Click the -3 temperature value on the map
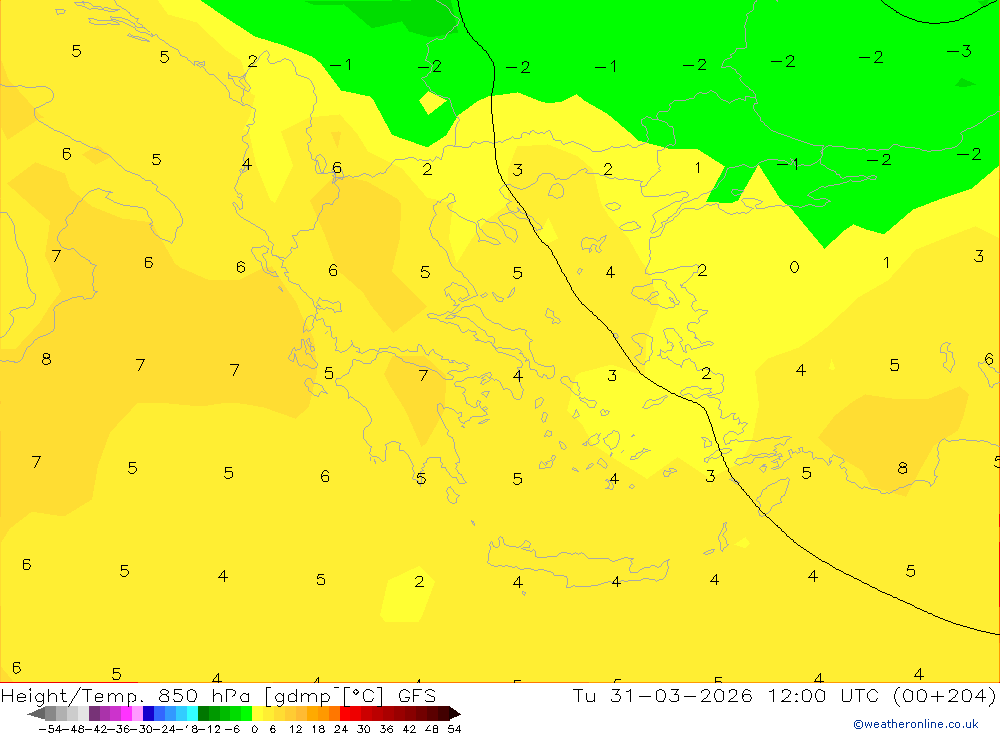This screenshot has width=1000, height=733. pos(959,51)
